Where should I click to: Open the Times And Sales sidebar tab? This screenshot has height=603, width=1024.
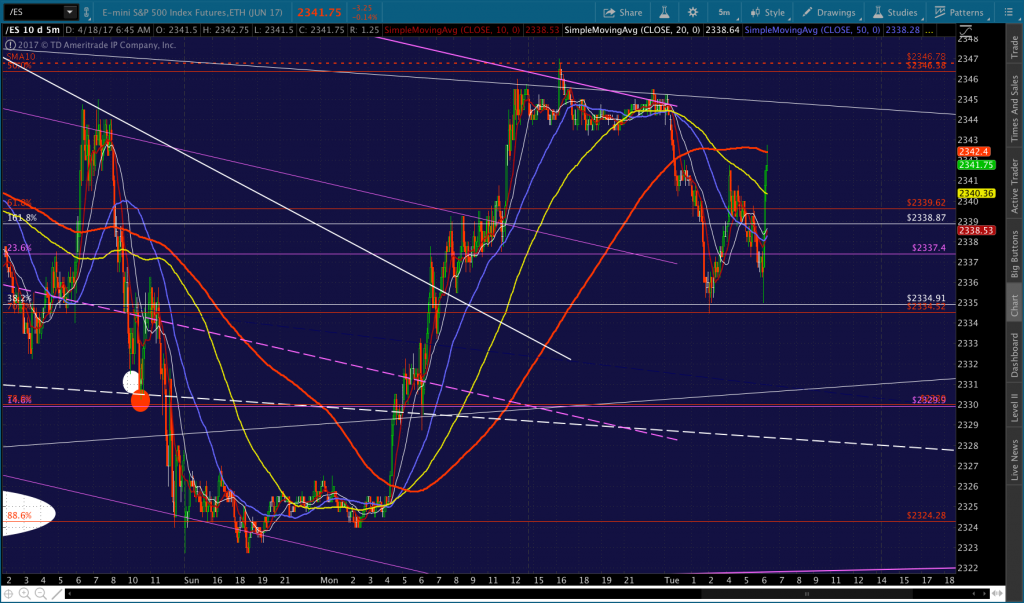1015,108
